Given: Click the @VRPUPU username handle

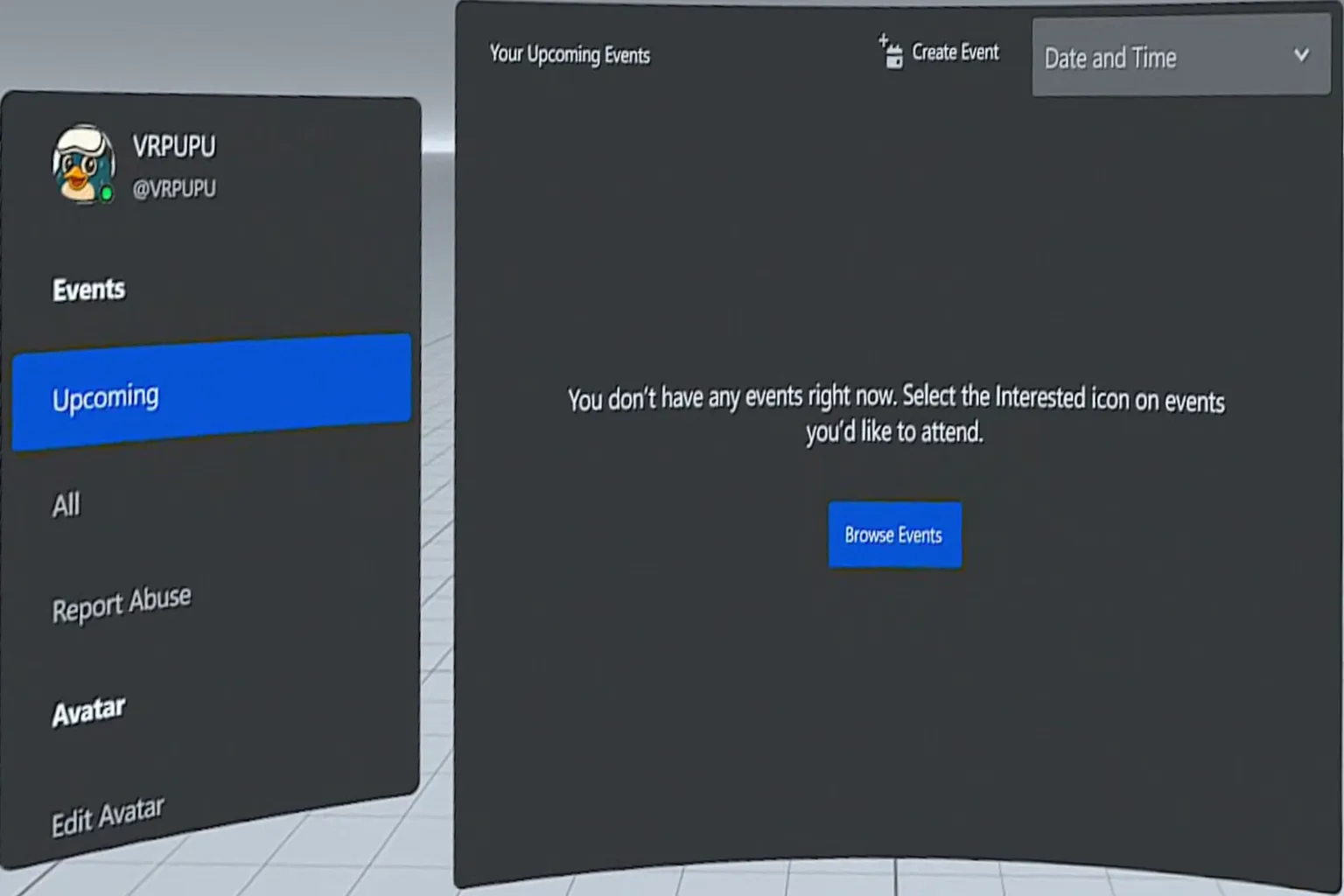Looking at the screenshot, I should [173, 188].
